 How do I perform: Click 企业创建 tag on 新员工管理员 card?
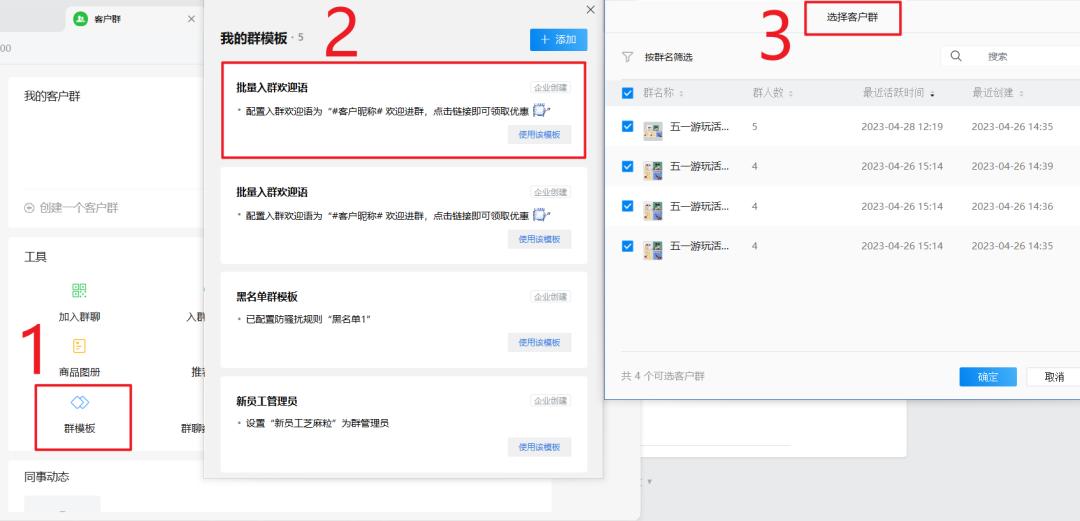tap(550, 401)
